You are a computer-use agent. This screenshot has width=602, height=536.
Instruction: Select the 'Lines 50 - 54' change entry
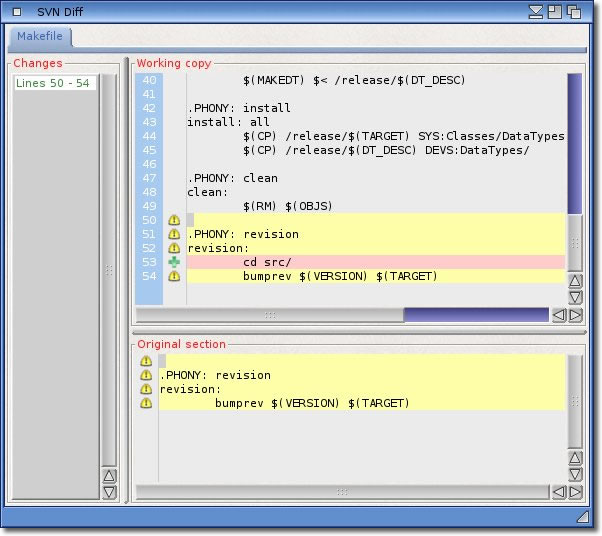coord(54,83)
